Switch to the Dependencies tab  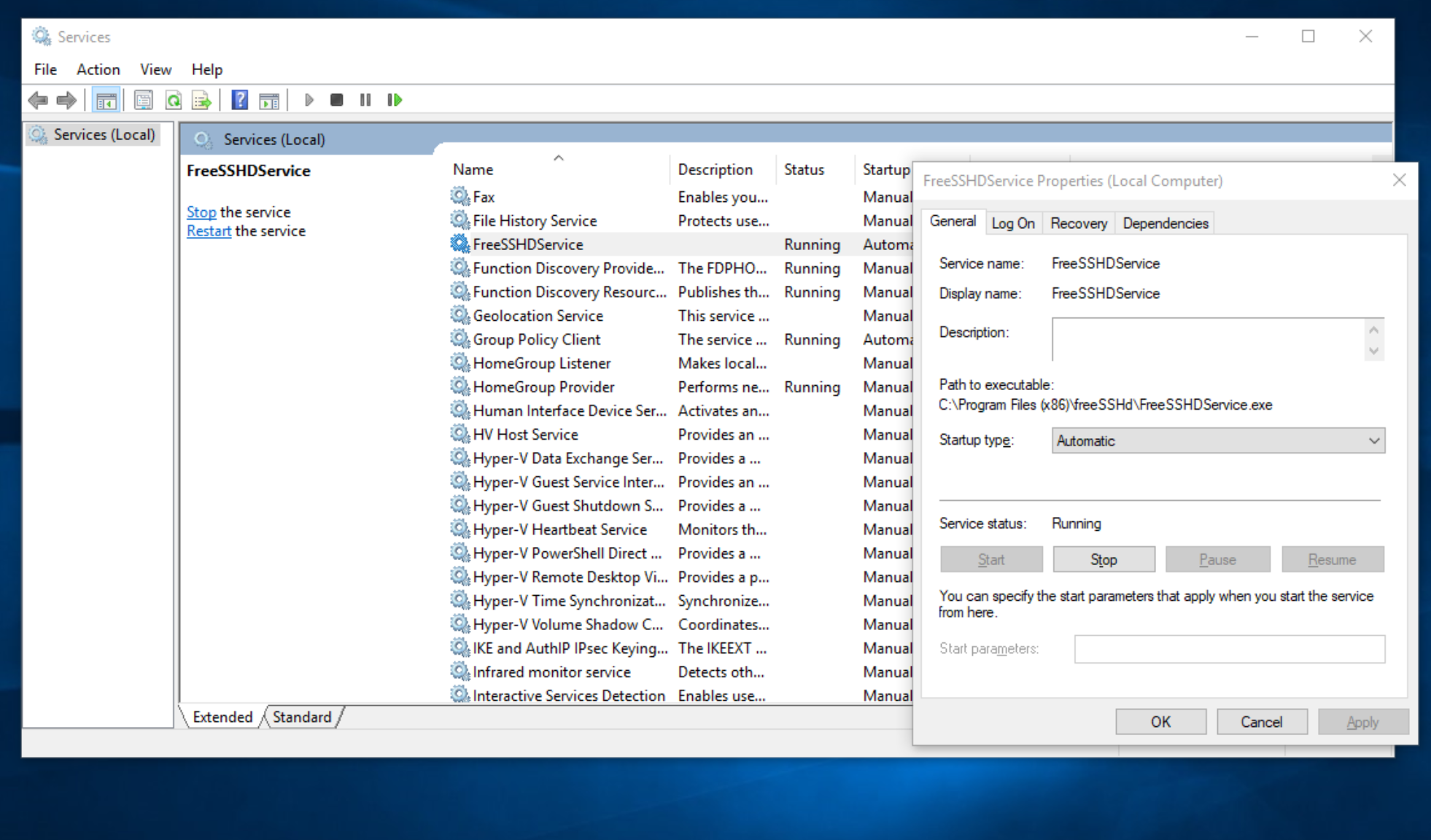click(1166, 223)
